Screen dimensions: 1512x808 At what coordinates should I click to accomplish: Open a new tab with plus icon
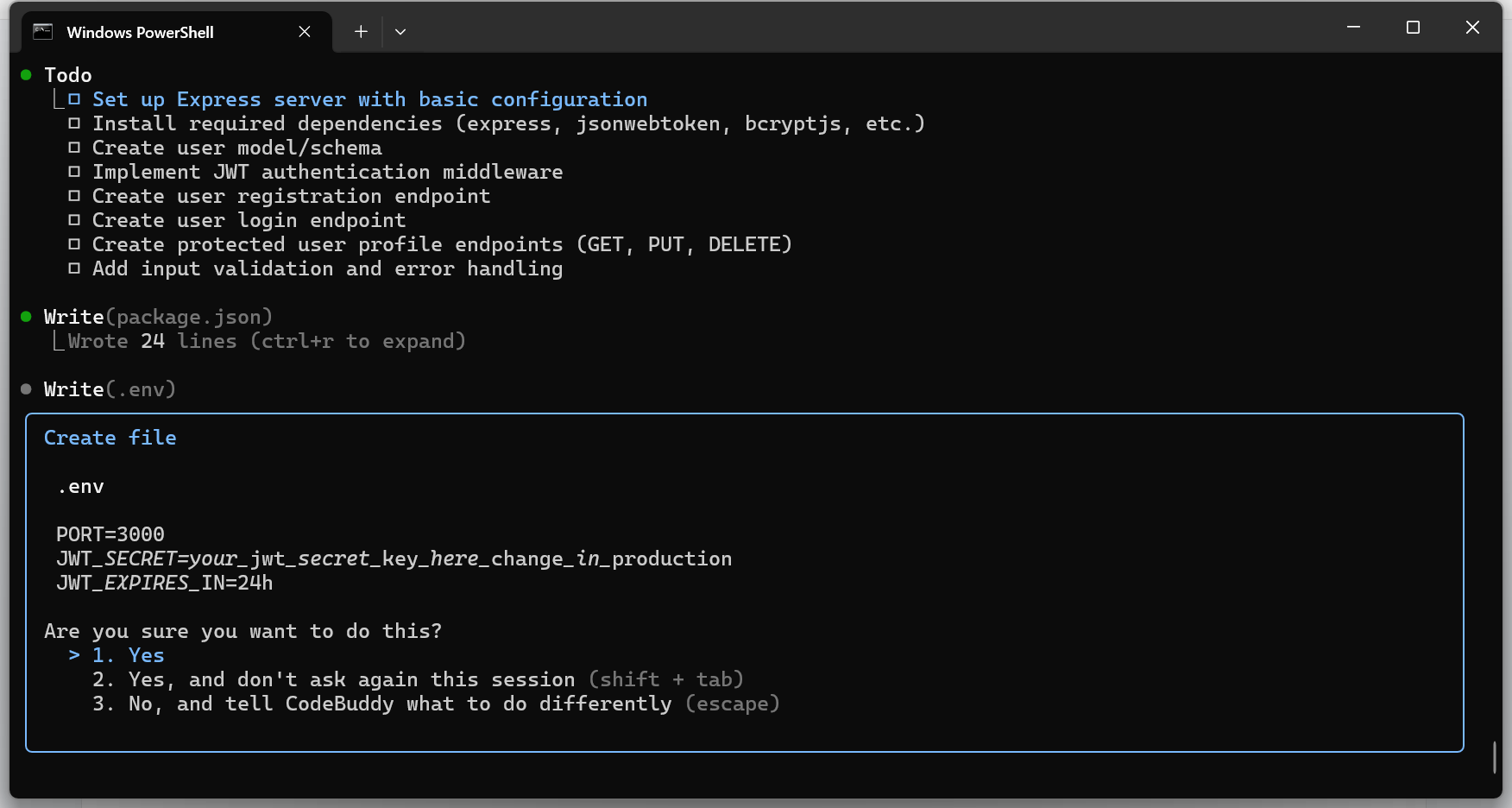click(361, 32)
